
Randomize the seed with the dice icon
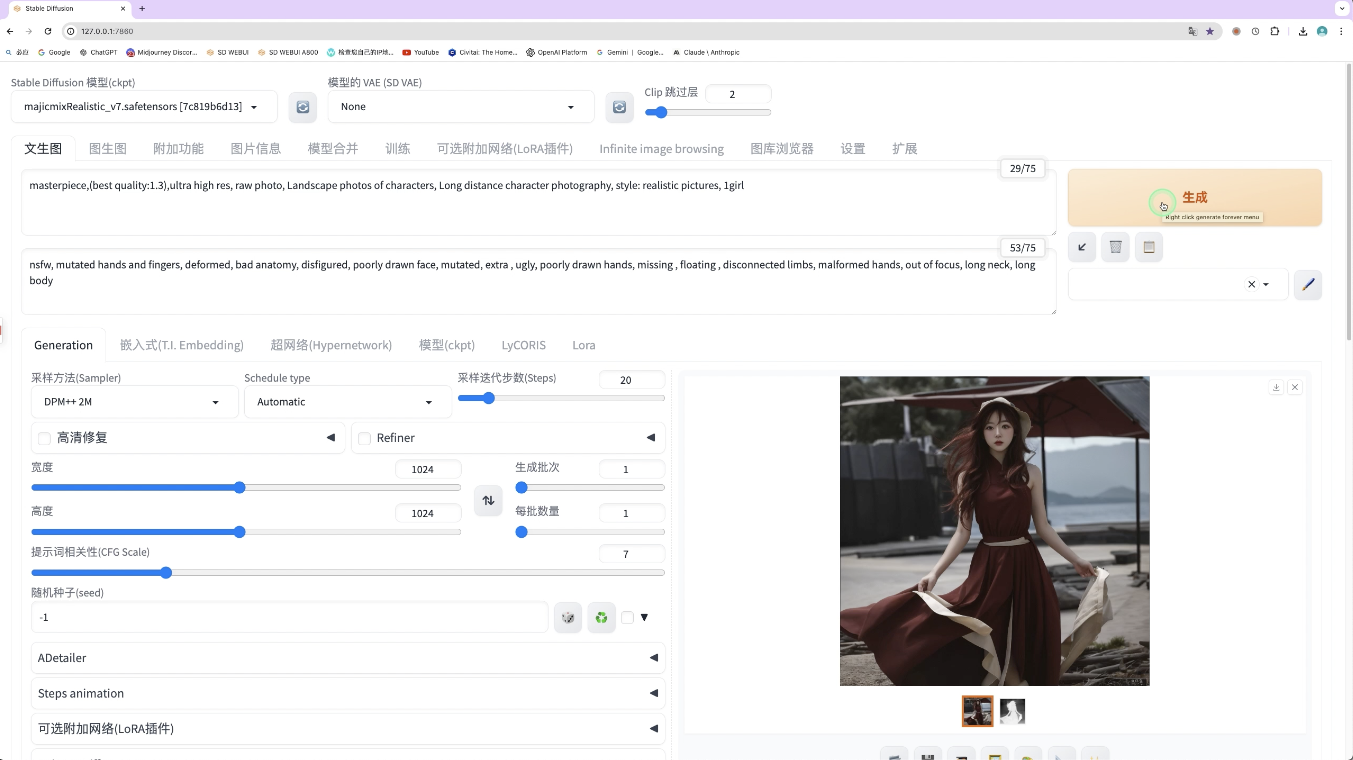(568, 618)
